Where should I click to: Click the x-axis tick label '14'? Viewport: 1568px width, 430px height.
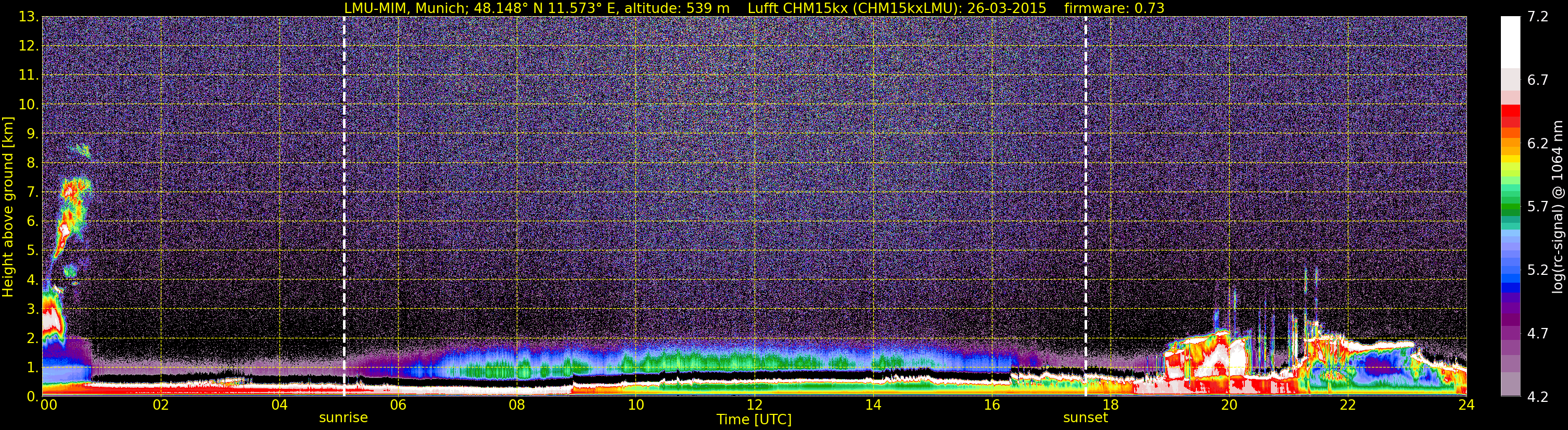pyautogui.click(x=873, y=405)
